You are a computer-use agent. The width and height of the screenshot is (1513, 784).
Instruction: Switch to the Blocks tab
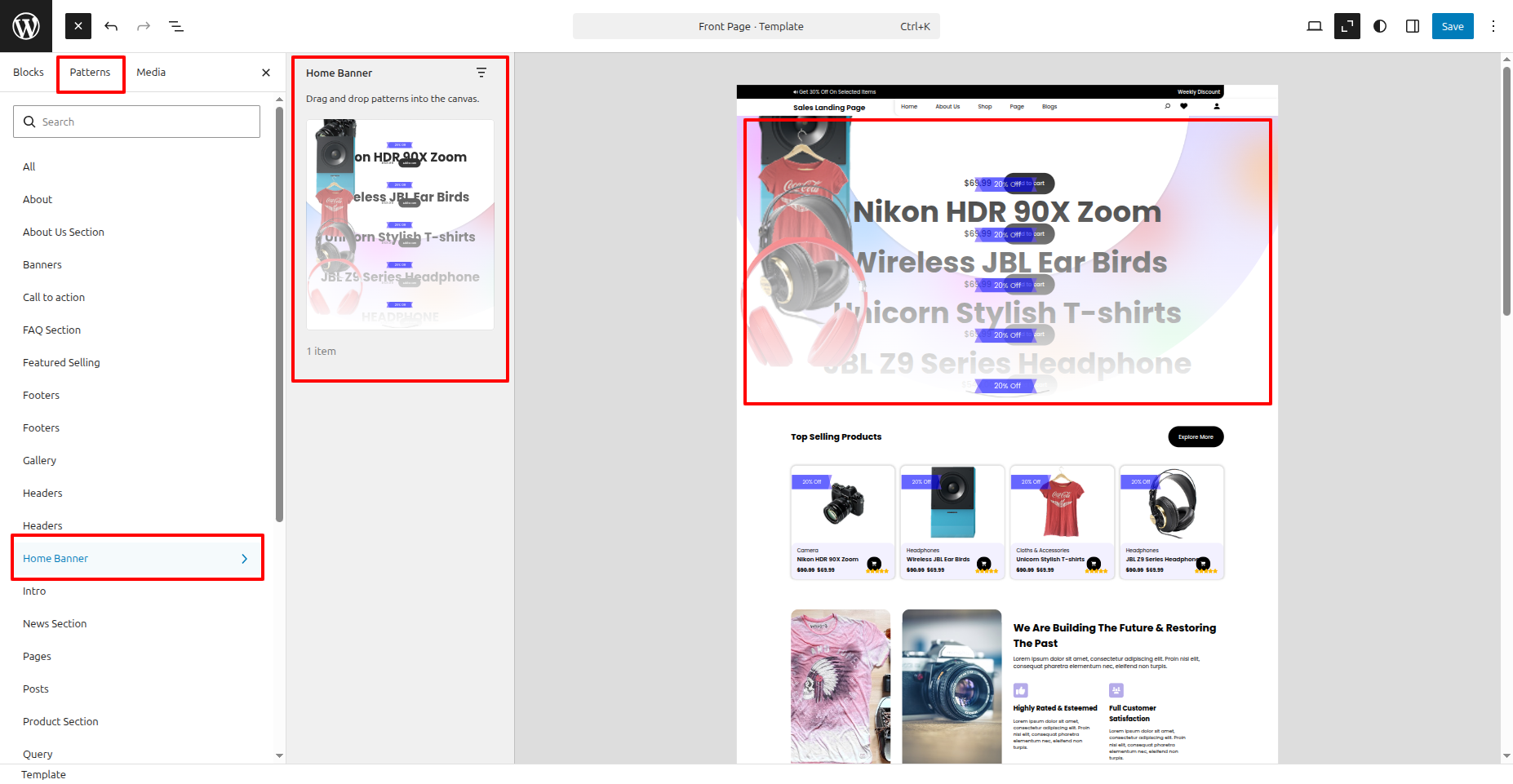click(x=29, y=73)
